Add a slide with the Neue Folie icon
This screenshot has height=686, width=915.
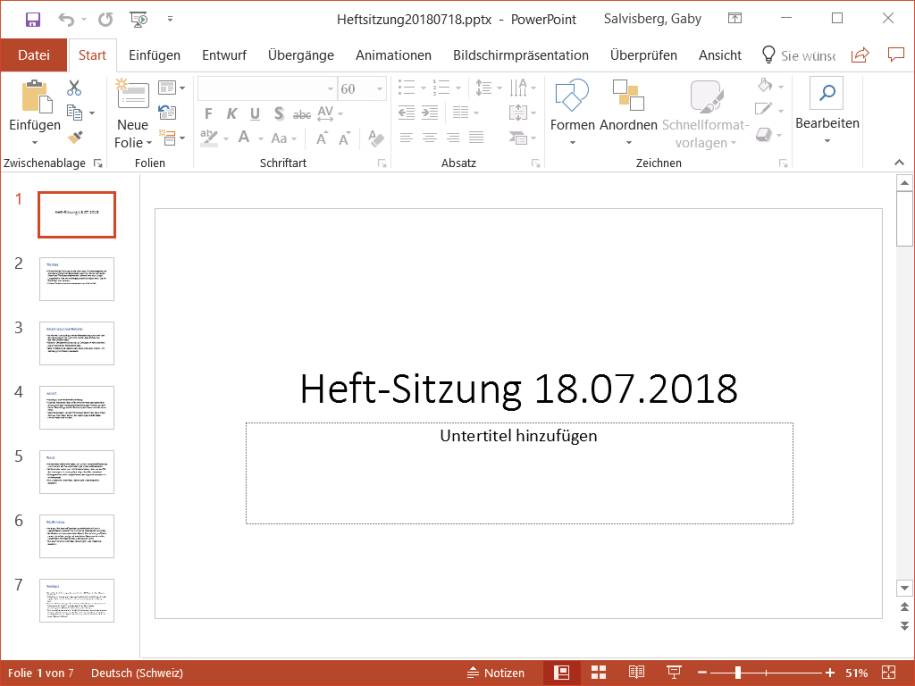(x=132, y=94)
